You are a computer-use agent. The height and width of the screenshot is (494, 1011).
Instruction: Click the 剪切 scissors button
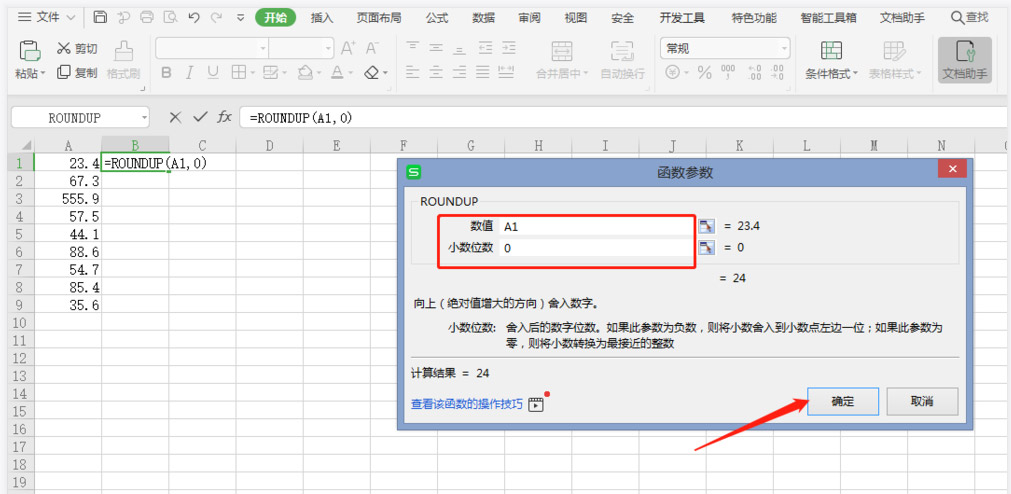tap(77, 48)
